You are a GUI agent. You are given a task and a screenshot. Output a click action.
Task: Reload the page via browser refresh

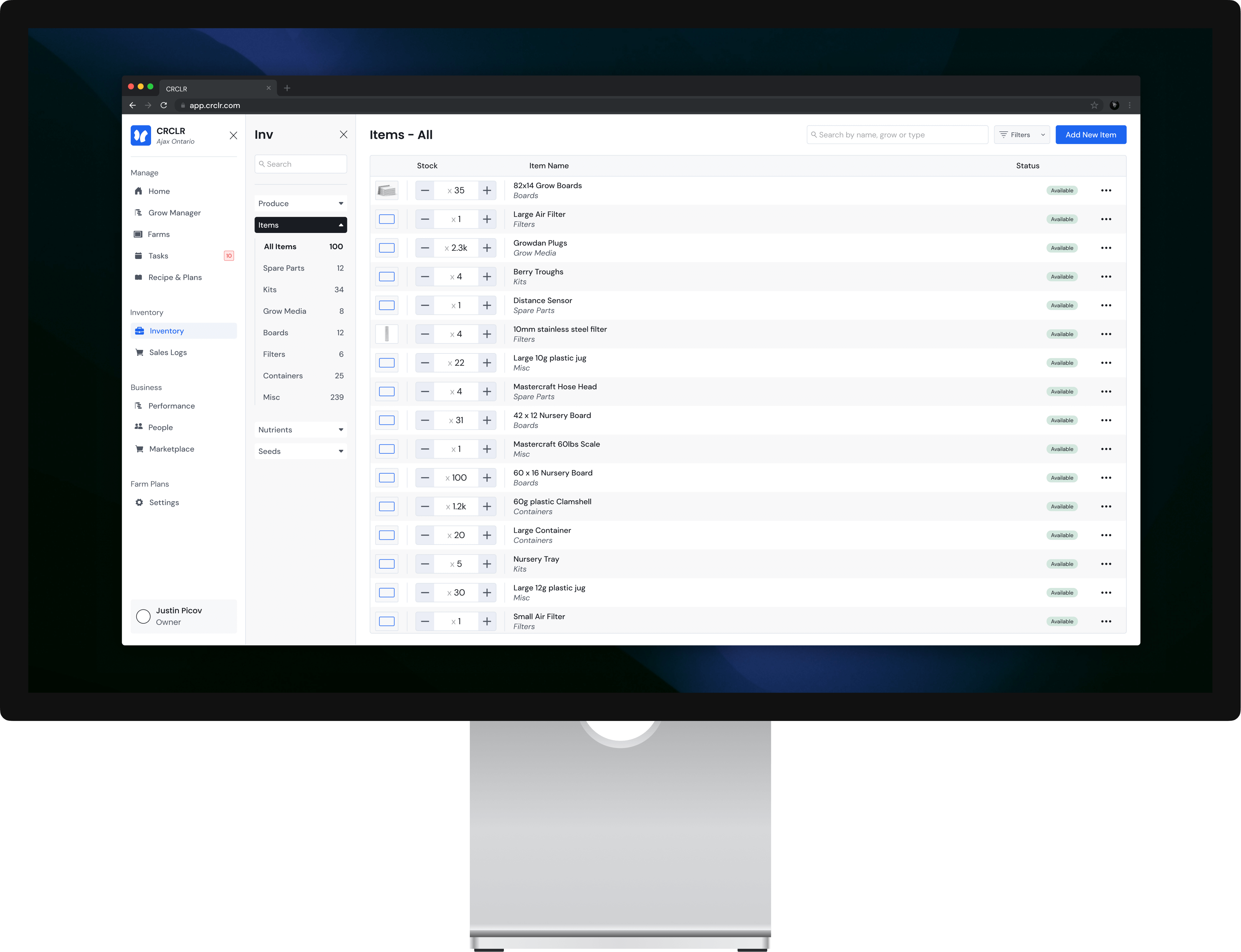click(164, 105)
